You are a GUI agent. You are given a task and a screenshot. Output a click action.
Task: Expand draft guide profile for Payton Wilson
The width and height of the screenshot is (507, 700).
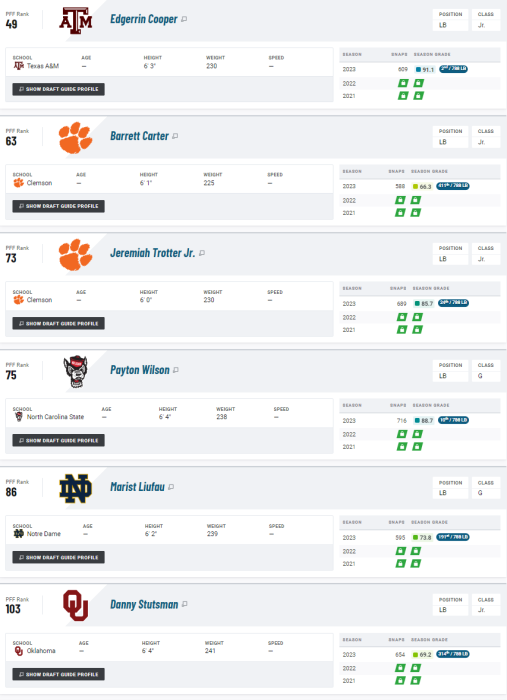click(x=58, y=440)
